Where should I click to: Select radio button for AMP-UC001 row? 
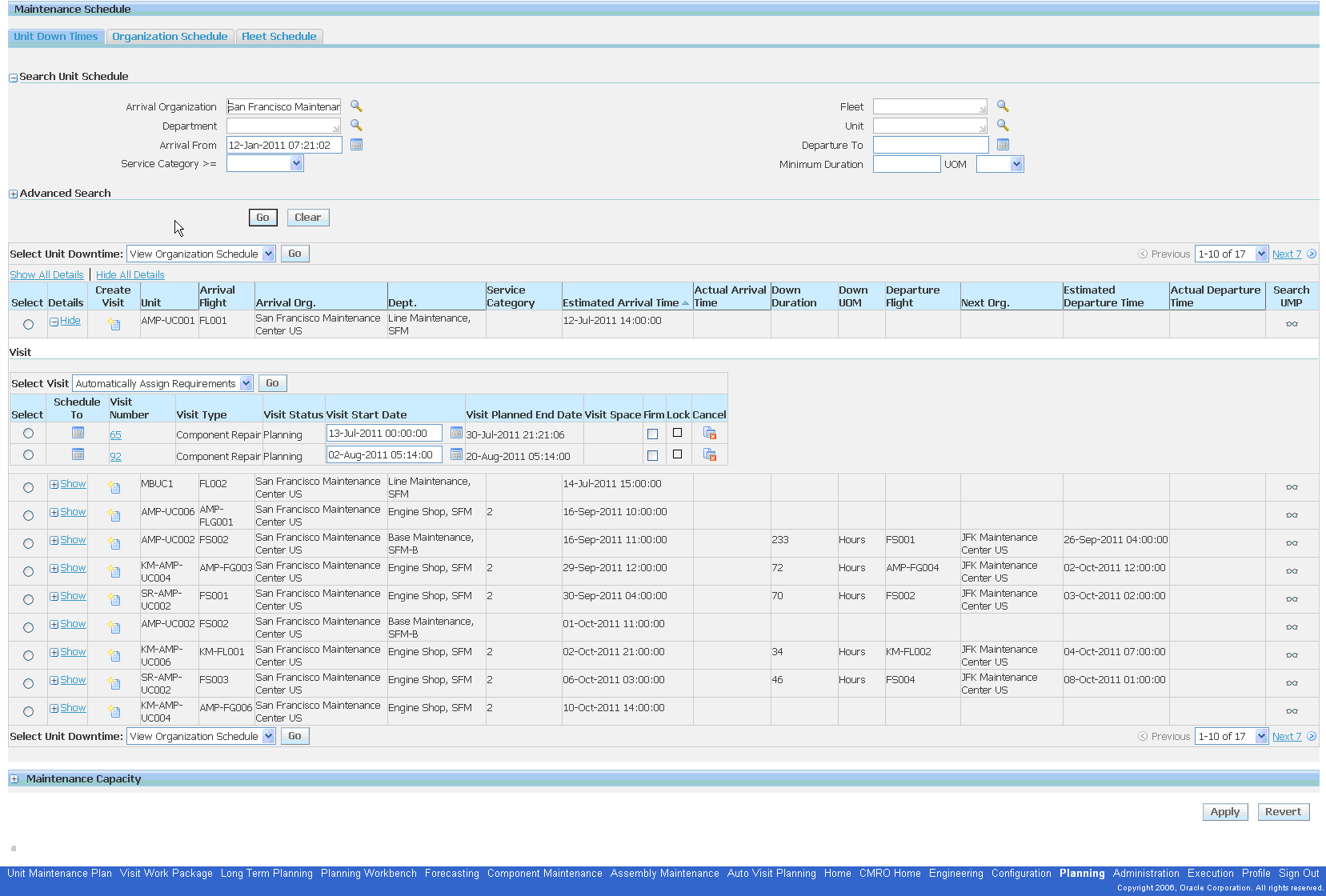pos(28,324)
